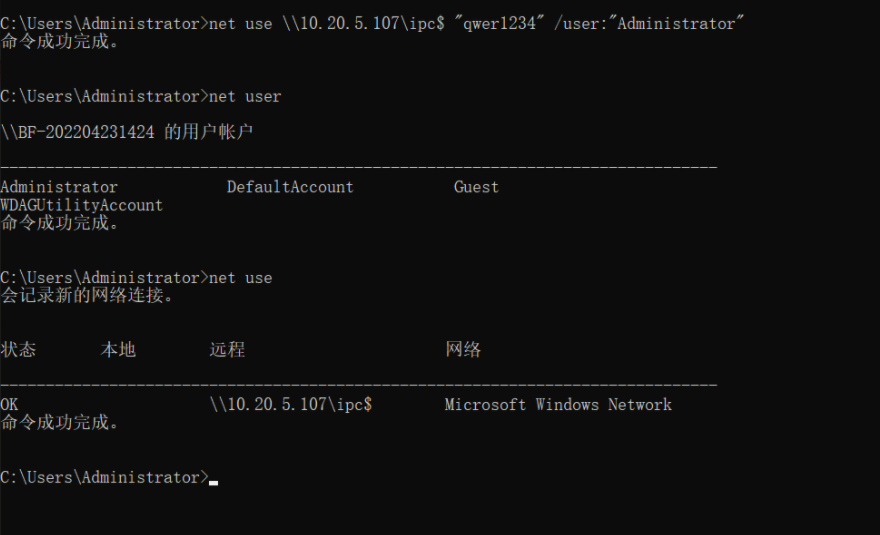This screenshot has width=880, height=535.
Task: Click the "qwer1234" password text in first command
Action: [x=499, y=24]
